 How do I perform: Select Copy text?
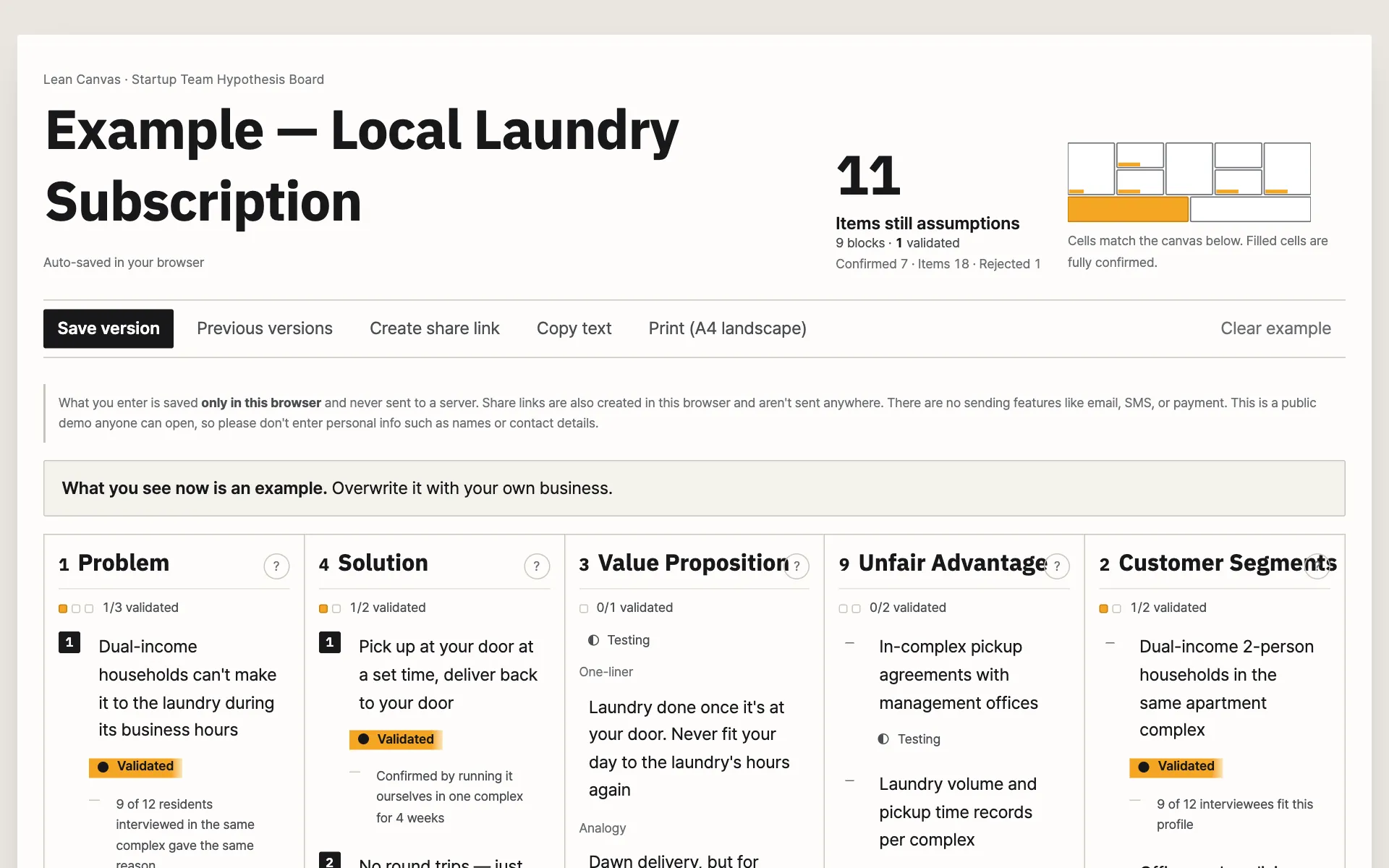point(574,328)
